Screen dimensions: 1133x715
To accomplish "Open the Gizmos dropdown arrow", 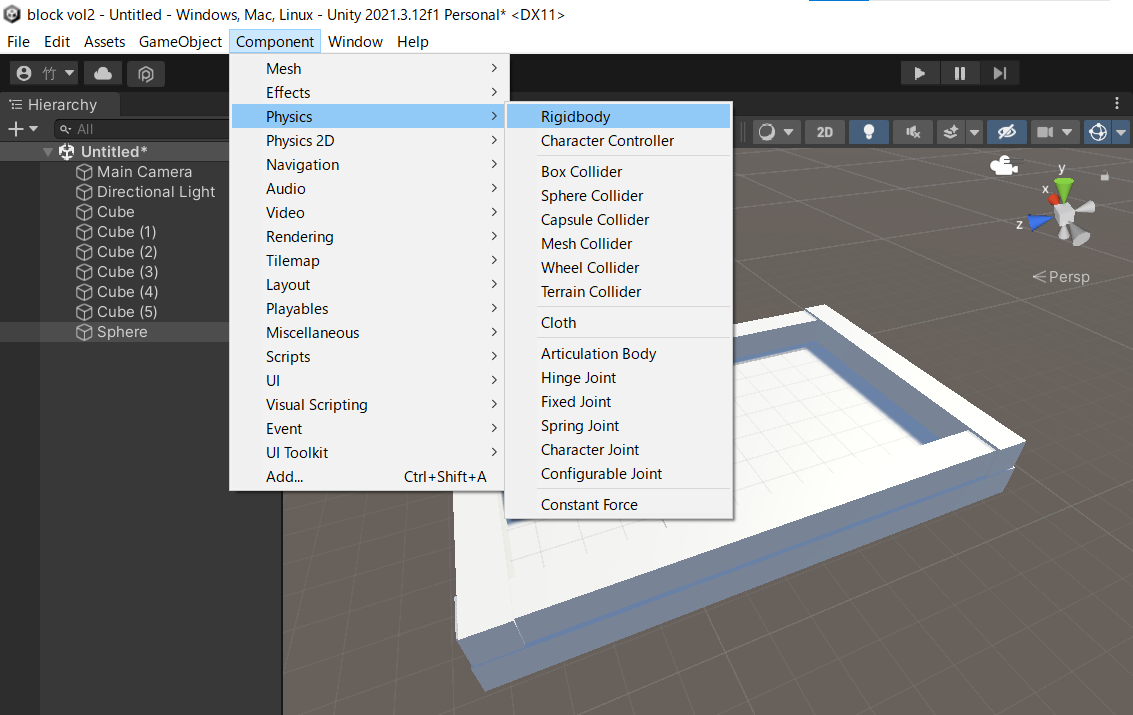I will [x=1121, y=132].
